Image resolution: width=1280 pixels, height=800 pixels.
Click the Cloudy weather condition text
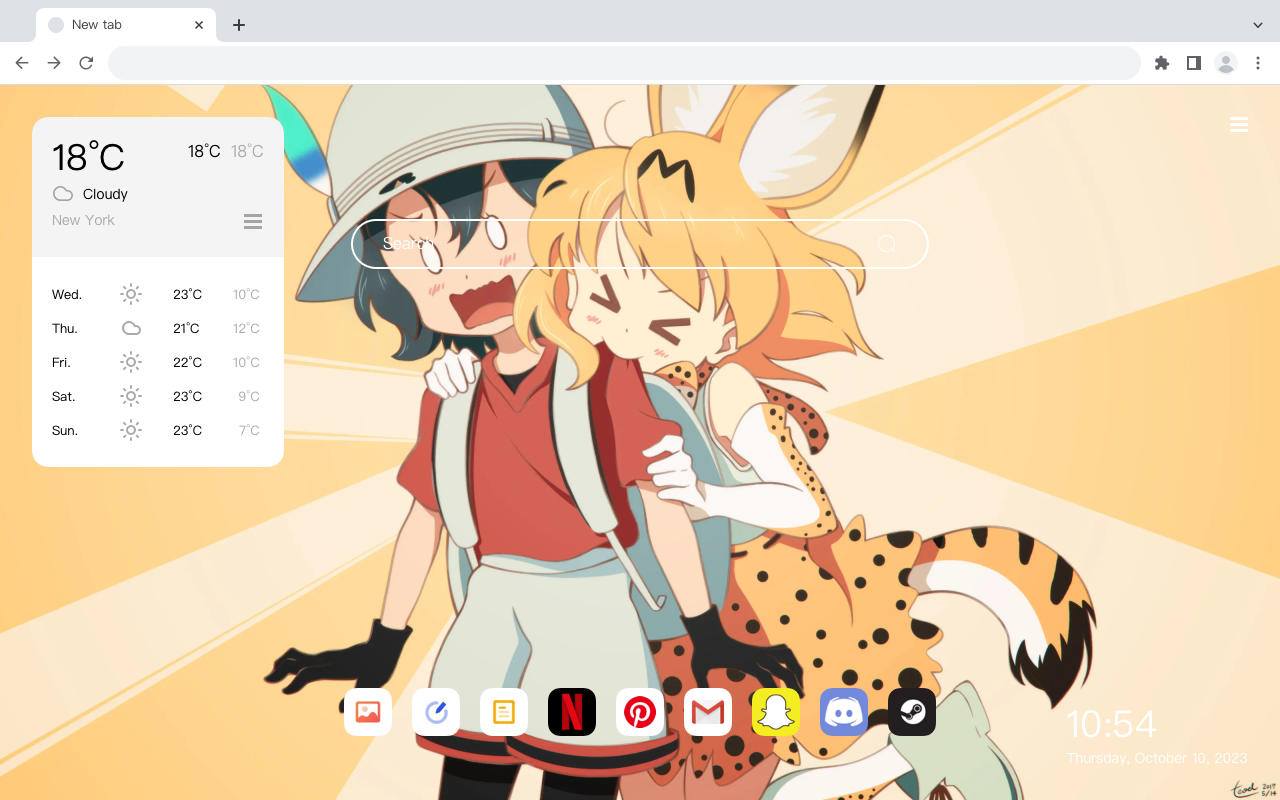point(105,194)
